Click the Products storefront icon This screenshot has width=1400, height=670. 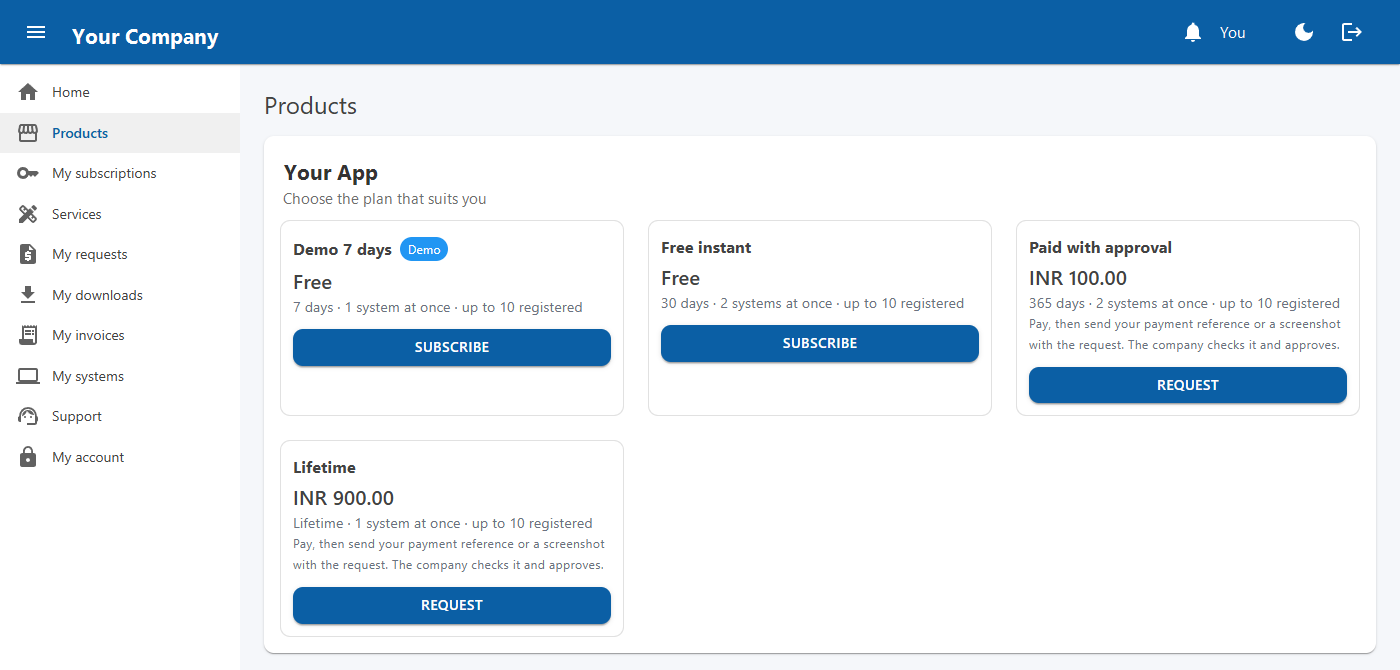[28, 133]
